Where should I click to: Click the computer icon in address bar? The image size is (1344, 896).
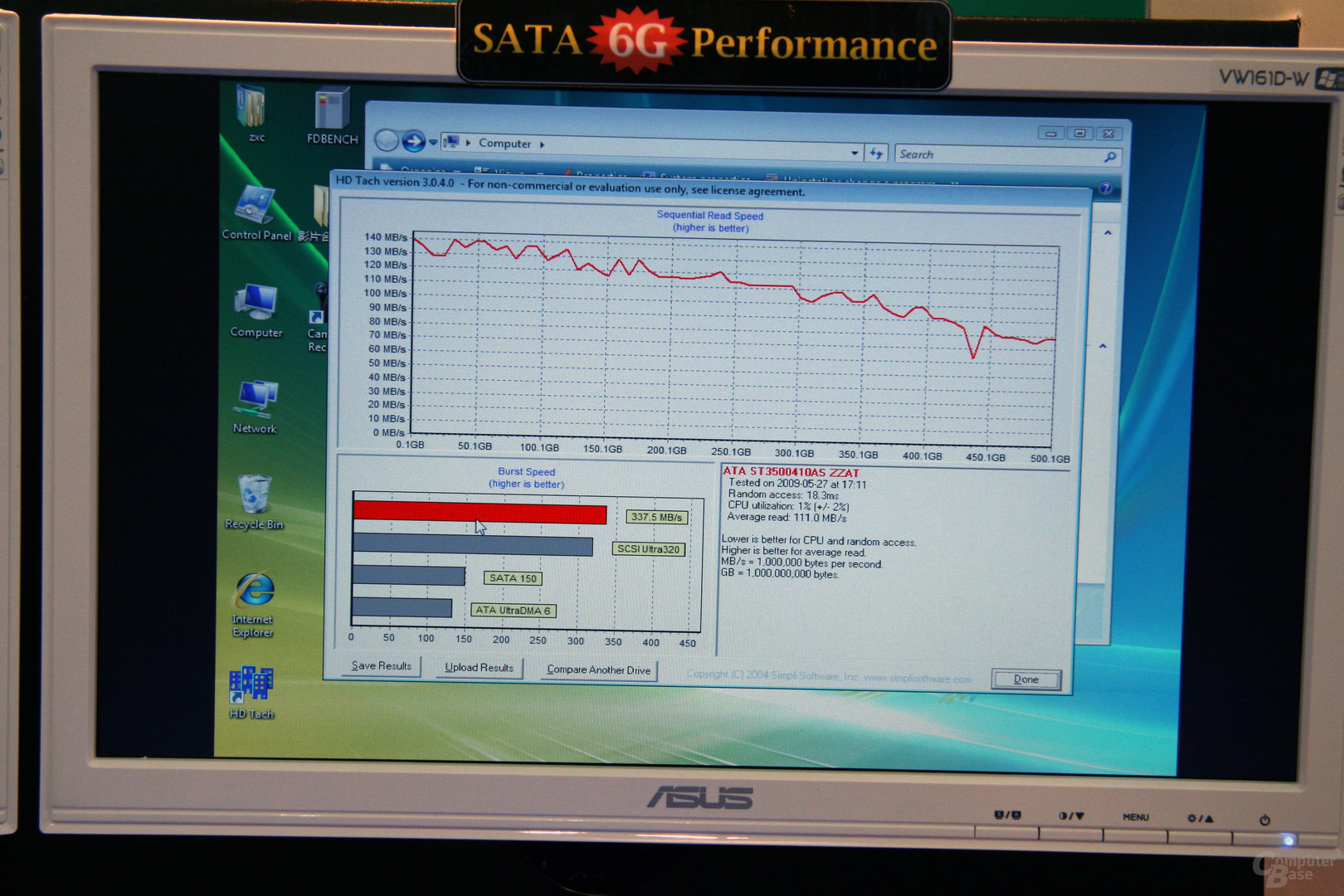450,142
